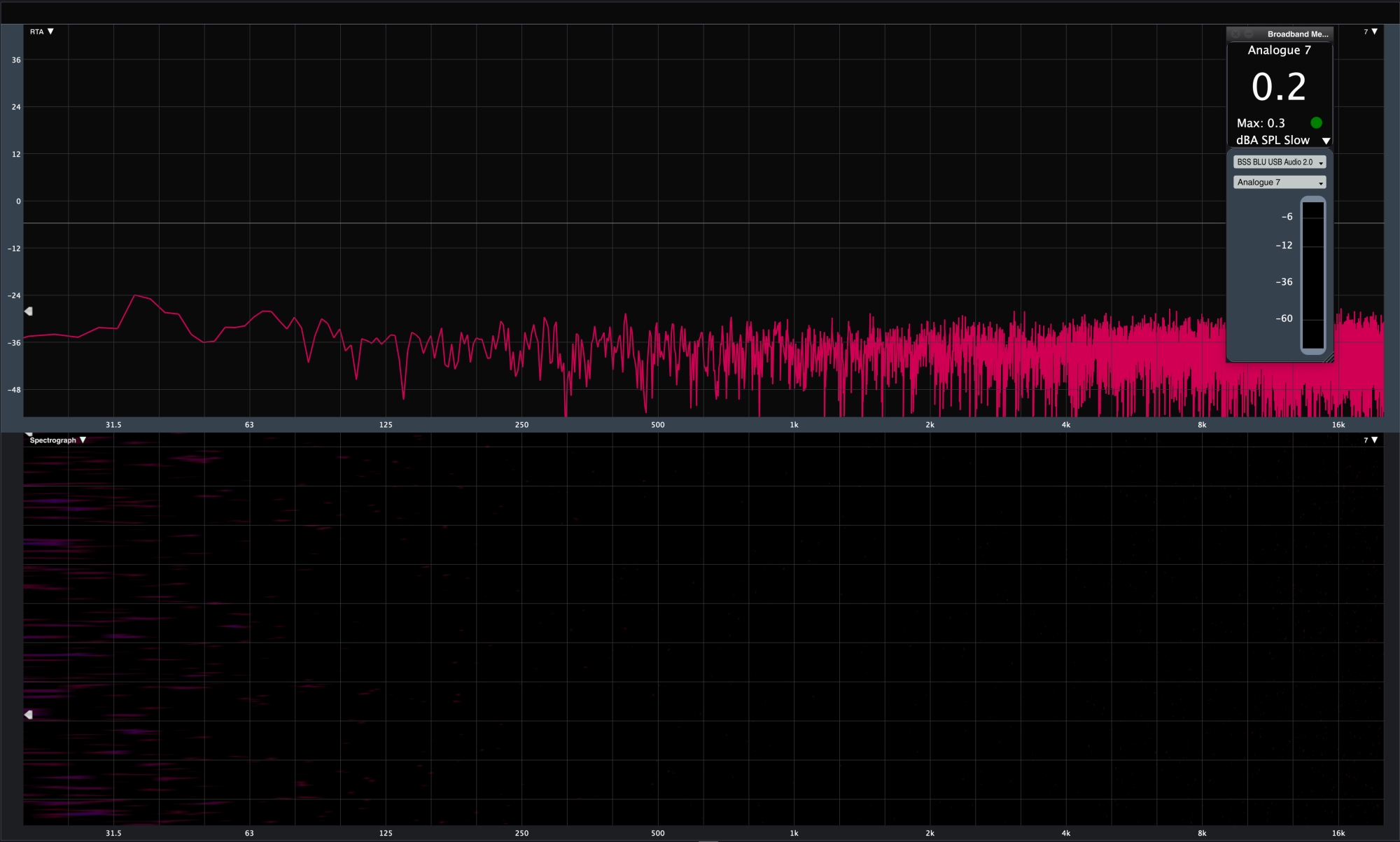Click the large 0.2 SPL readout
Image resolution: width=1400 pixels, height=842 pixels.
pyautogui.click(x=1279, y=87)
